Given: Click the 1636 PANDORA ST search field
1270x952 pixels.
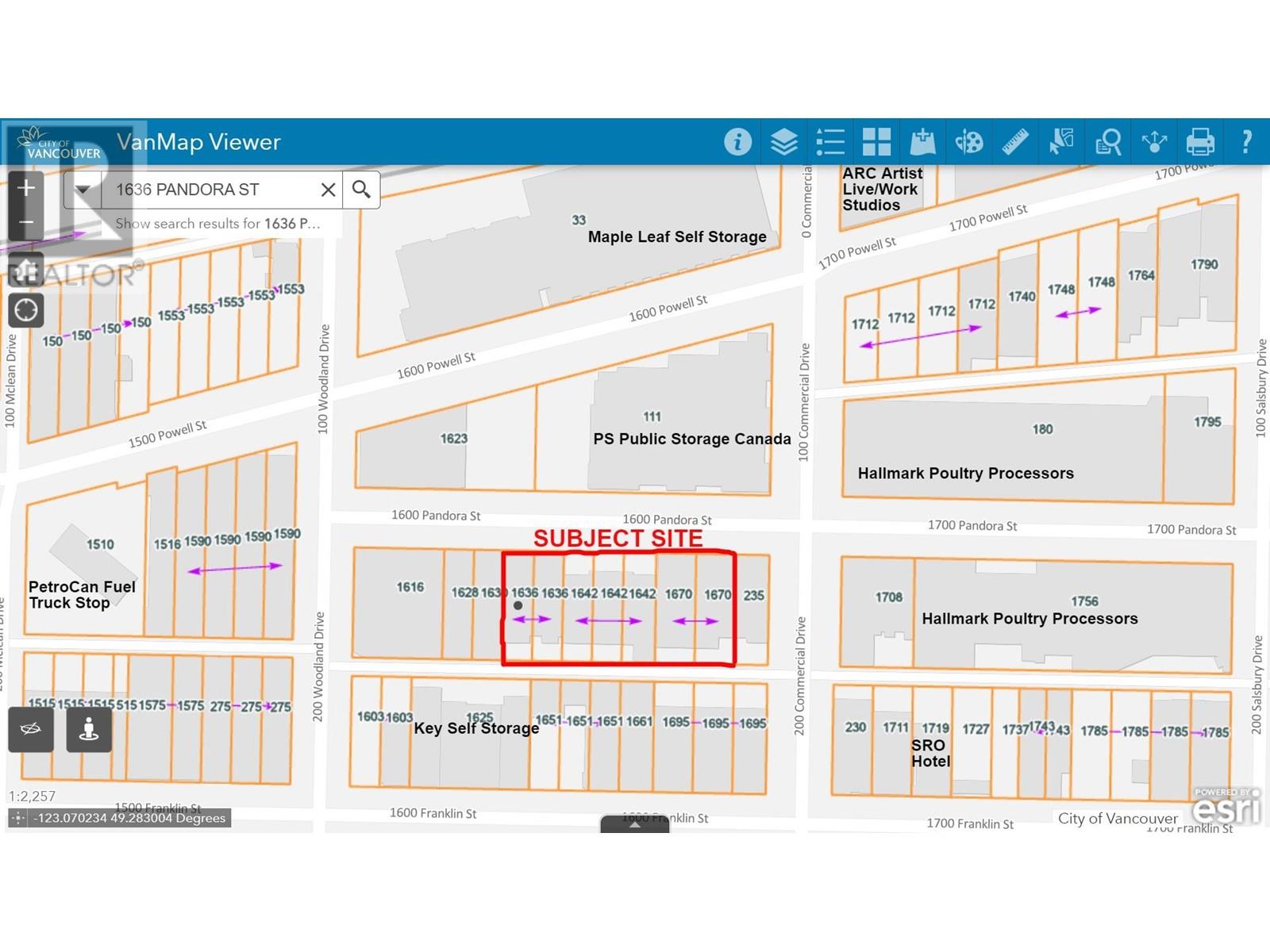Looking at the screenshot, I should [x=210, y=190].
